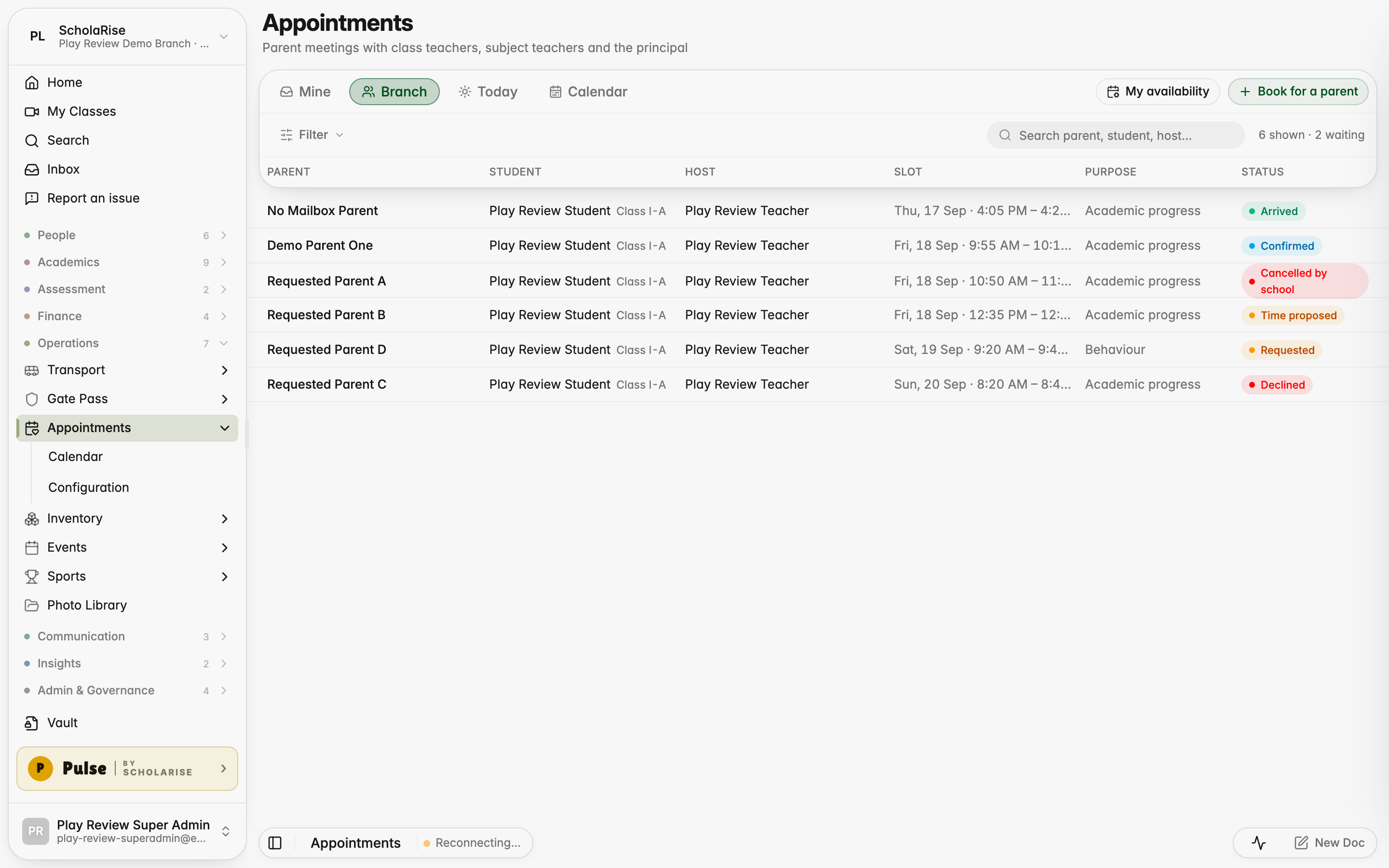The width and height of the screenshot is (1389, 868).
Task: Click the Events calendar icon
Action: pos(31,548)
